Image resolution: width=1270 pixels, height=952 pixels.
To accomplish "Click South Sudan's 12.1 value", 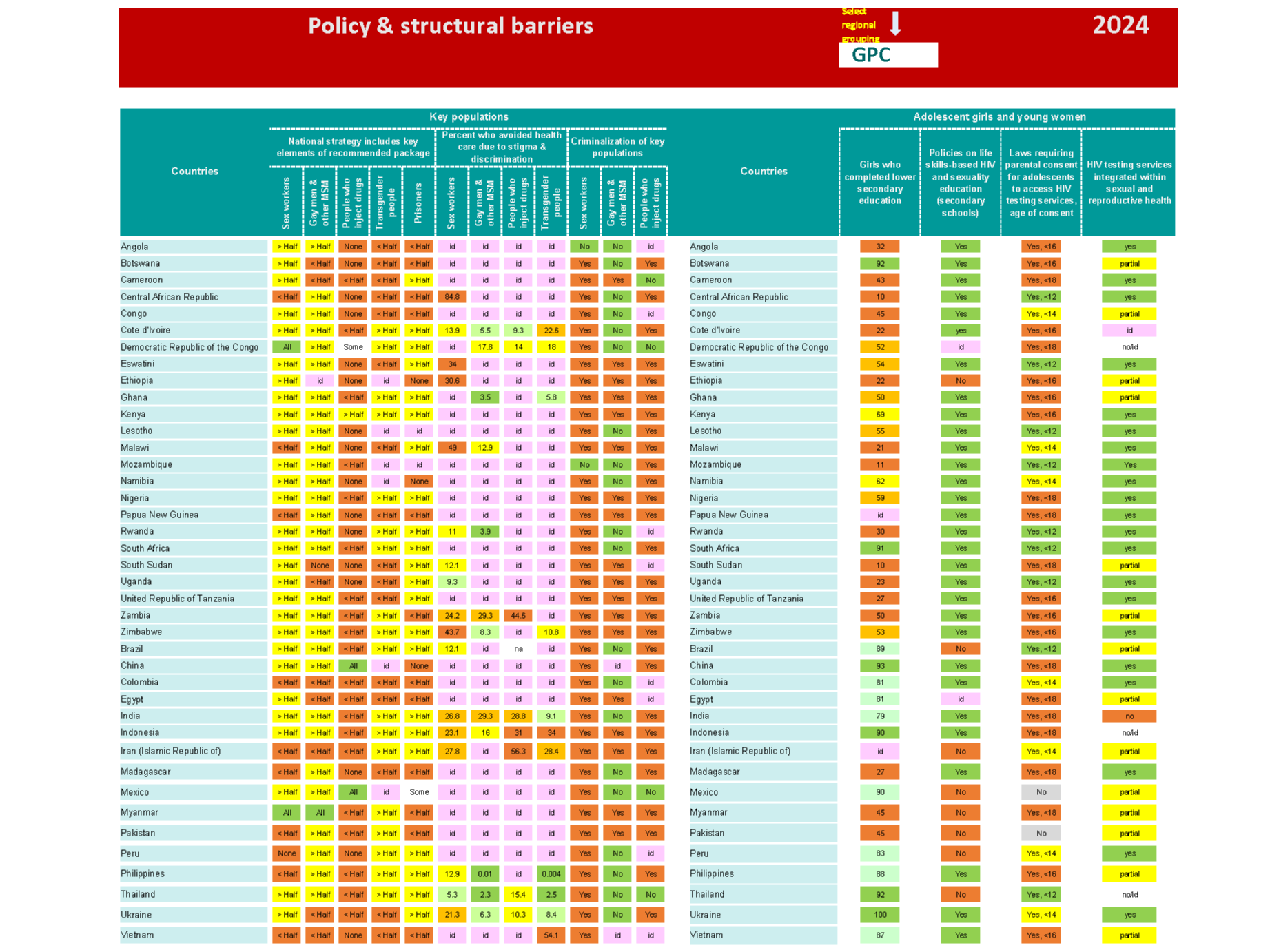I will [x=452, y=566].
